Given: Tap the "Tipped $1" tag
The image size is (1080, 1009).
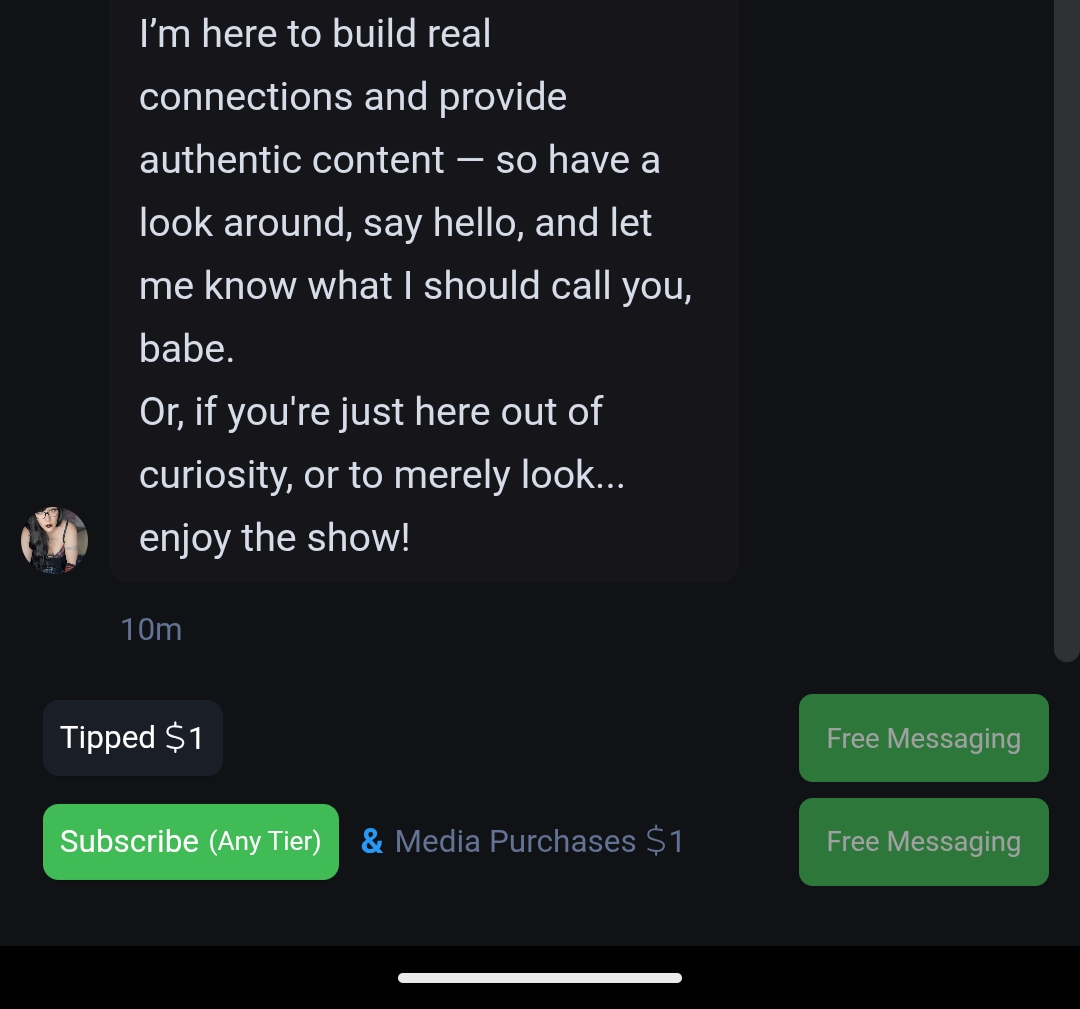Looking at the screenshot, I should [132, 738].
